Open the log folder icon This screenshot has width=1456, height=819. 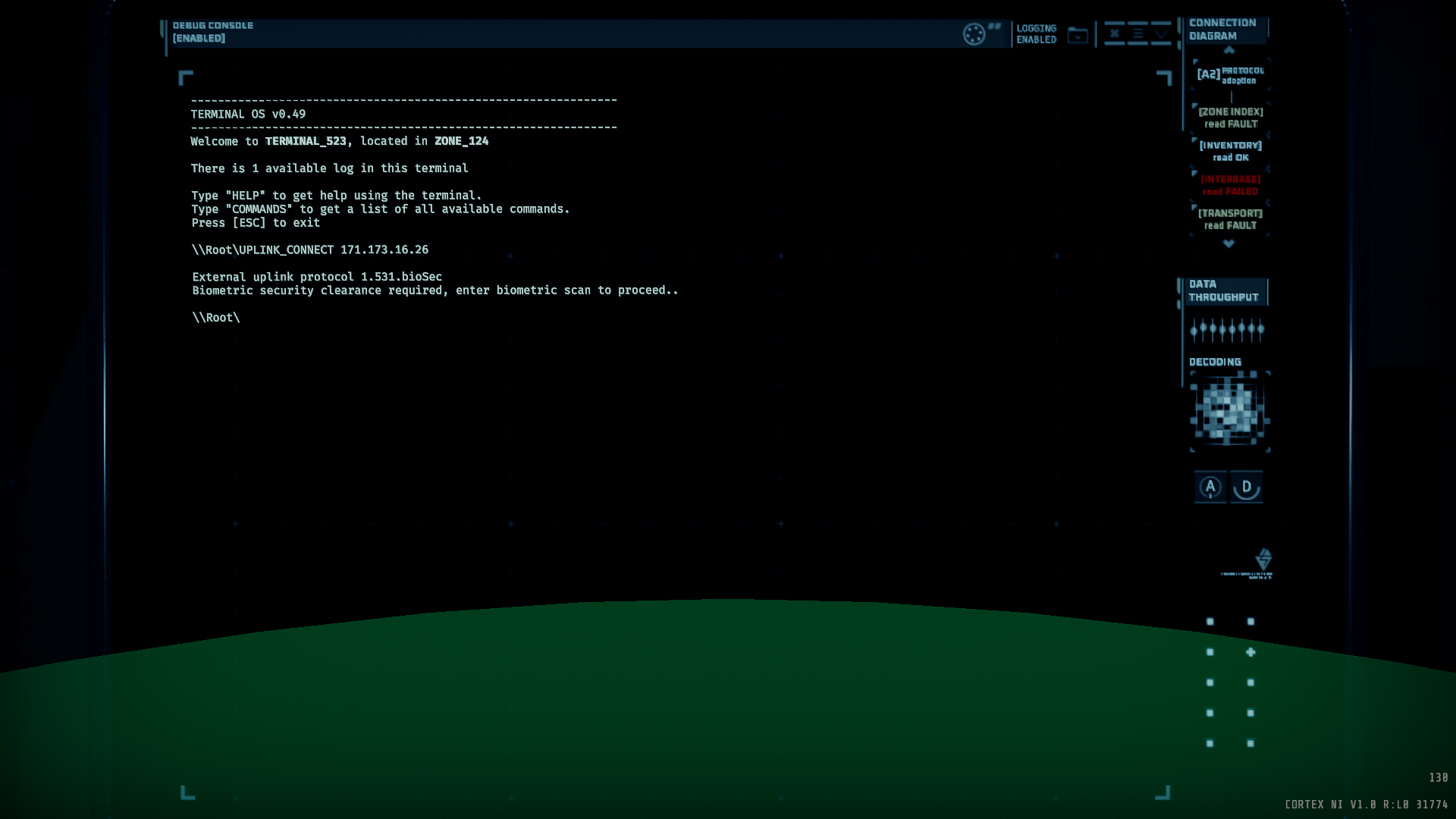click(1078, 35)
